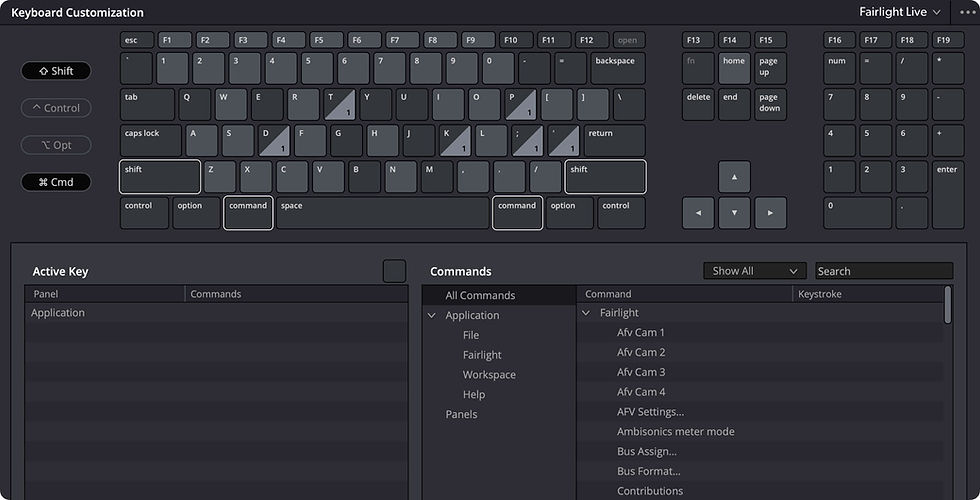
Task: Click the P key on virtual keyboard
Action: 521,104
